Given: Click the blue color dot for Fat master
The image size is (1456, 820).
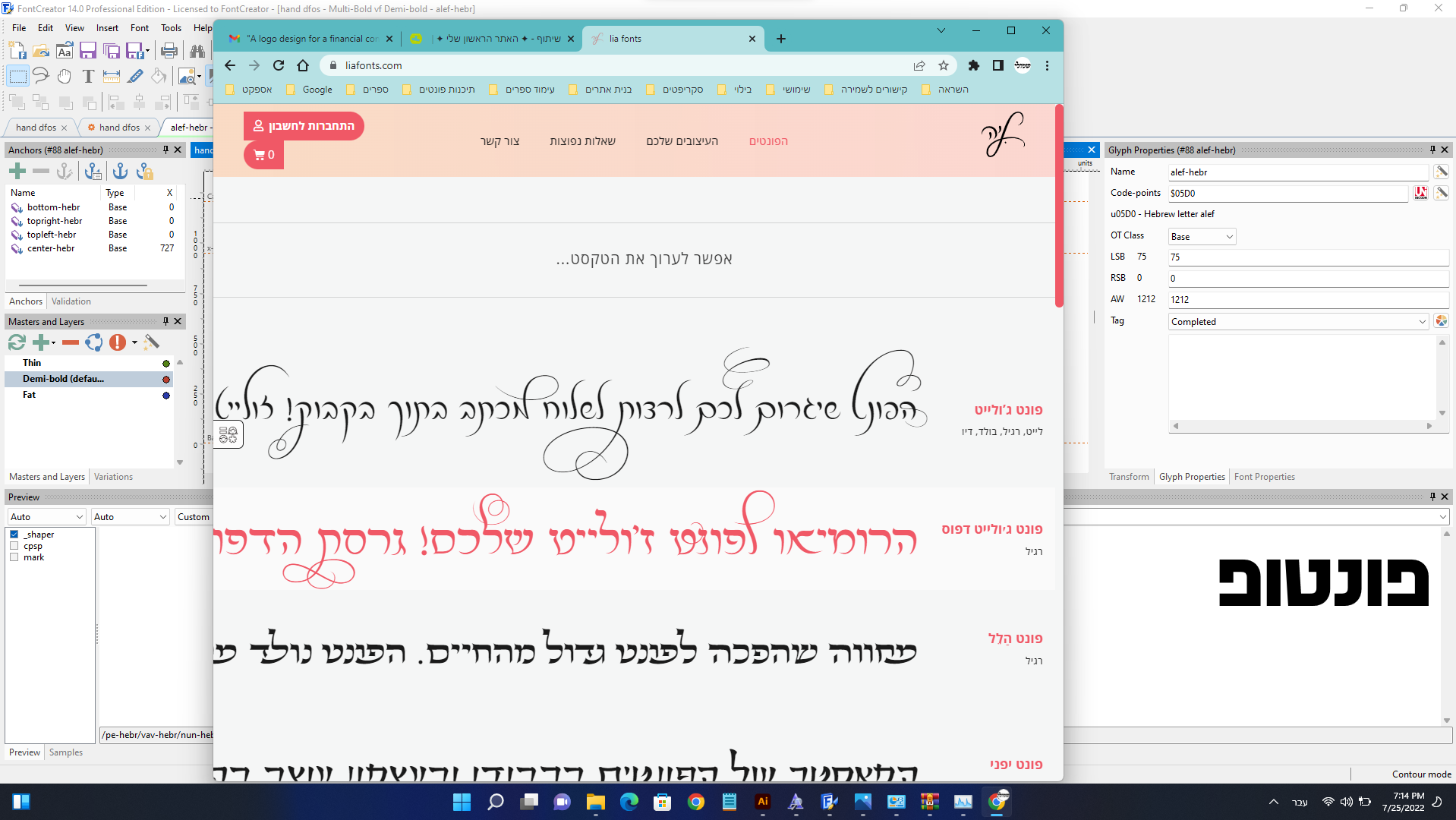Looking at the screenshot, I should [x=166, y=396].
